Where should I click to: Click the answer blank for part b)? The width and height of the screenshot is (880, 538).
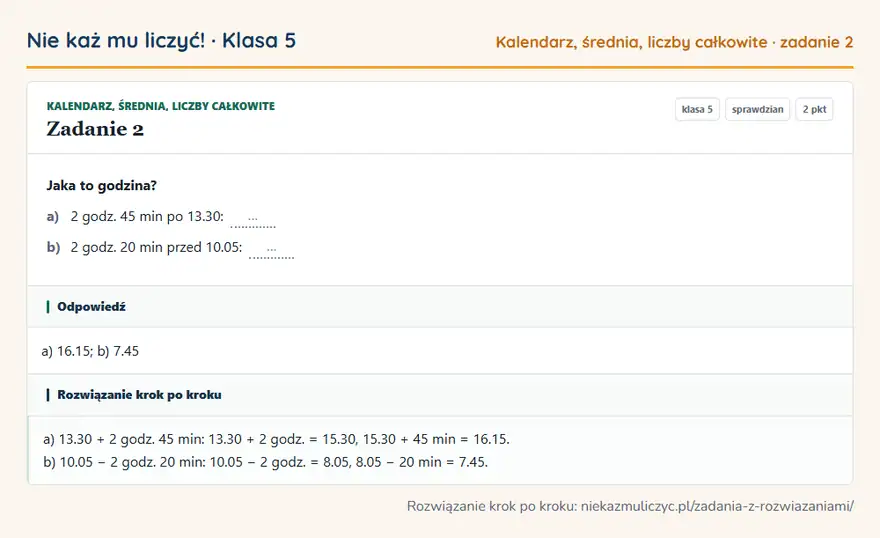[272, 250]
